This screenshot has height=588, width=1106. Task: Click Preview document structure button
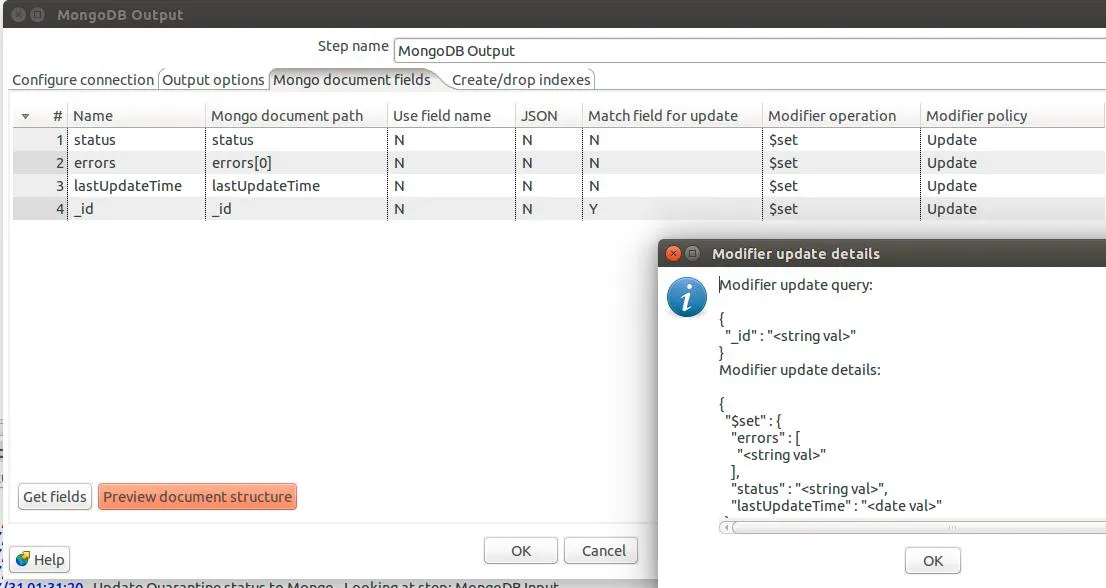(198, 496)
